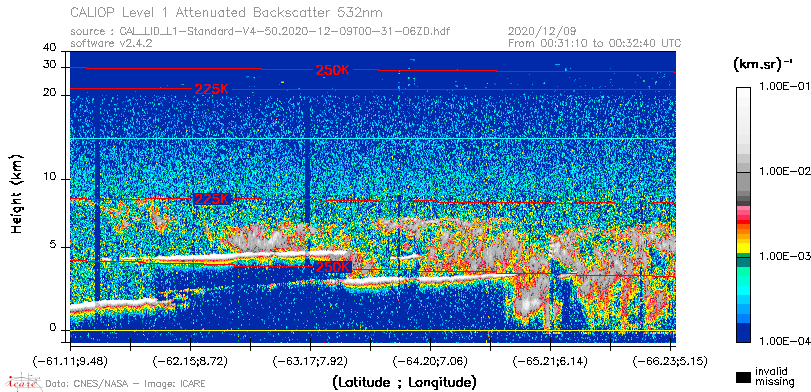The image size is (811, 392).
Task: Click the '225K' contour label near 8 km
Action: [x=212, y=199]
